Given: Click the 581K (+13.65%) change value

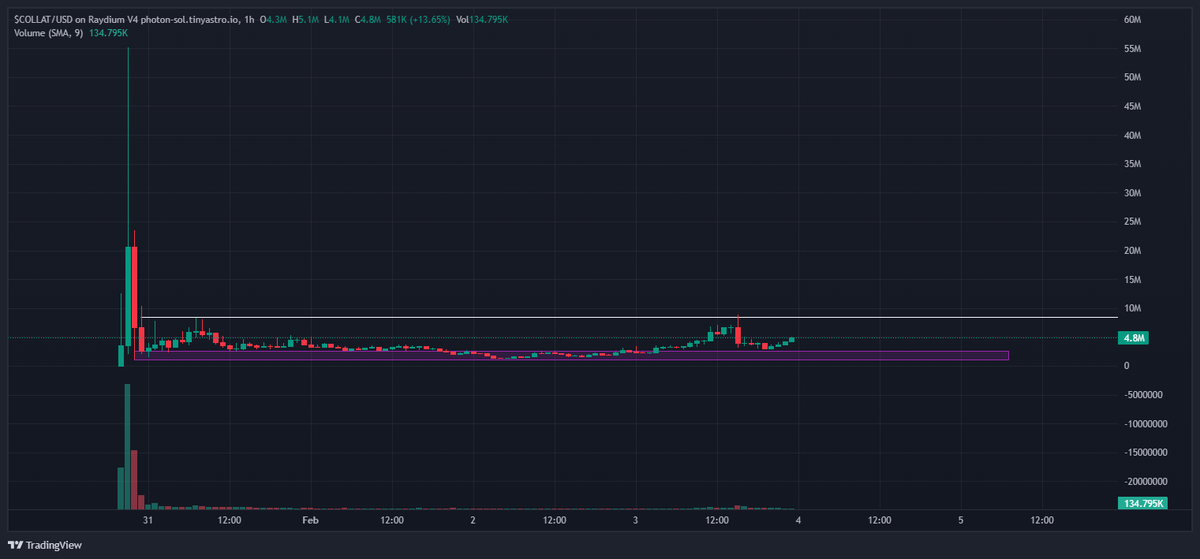Looking at the screenshot, I should tap(416, 19).
